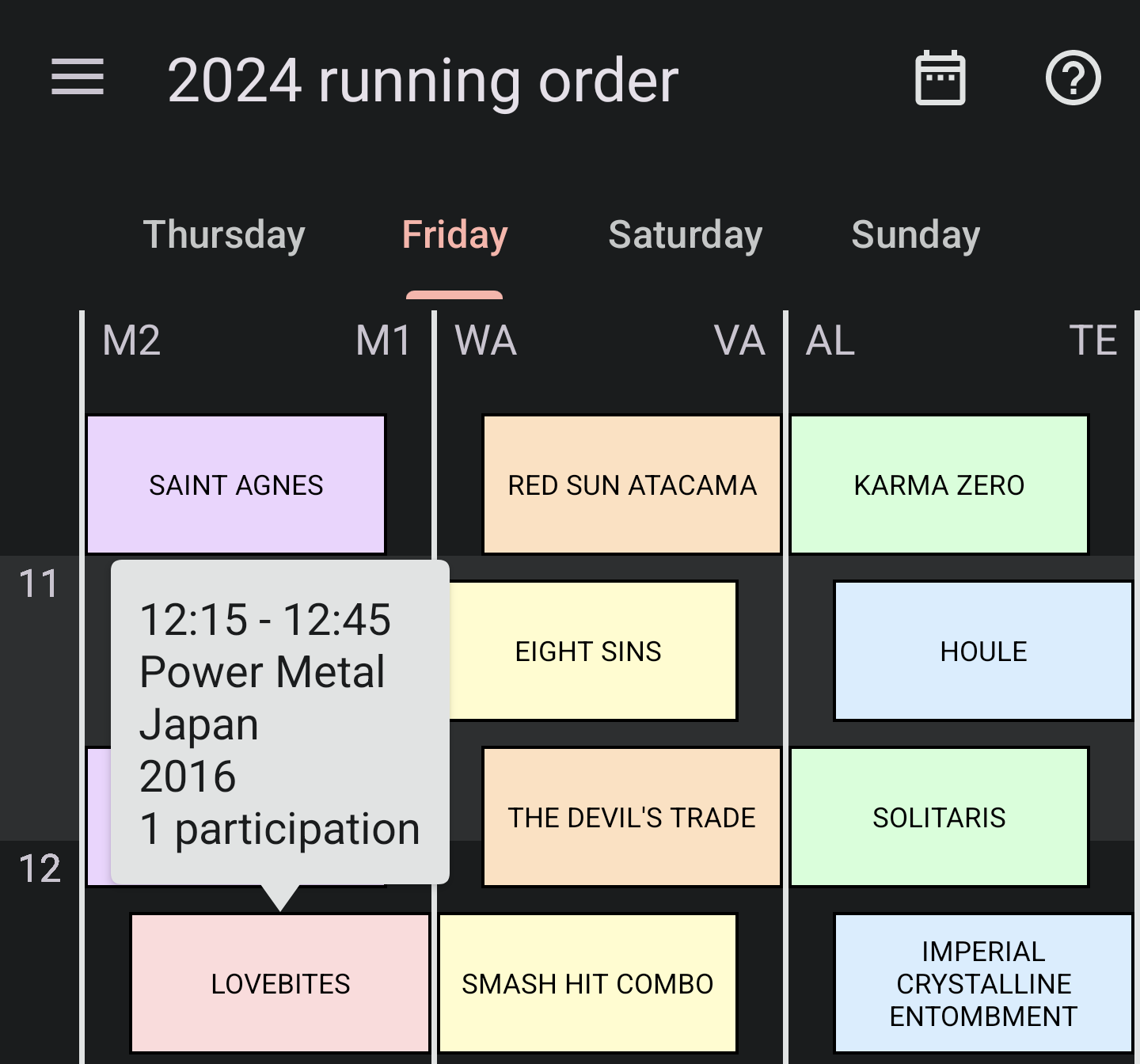The height and width of the screenshot is (1064, 1140).
Task: Click the M2 stage header label
Action: click(x=131, y=340)
